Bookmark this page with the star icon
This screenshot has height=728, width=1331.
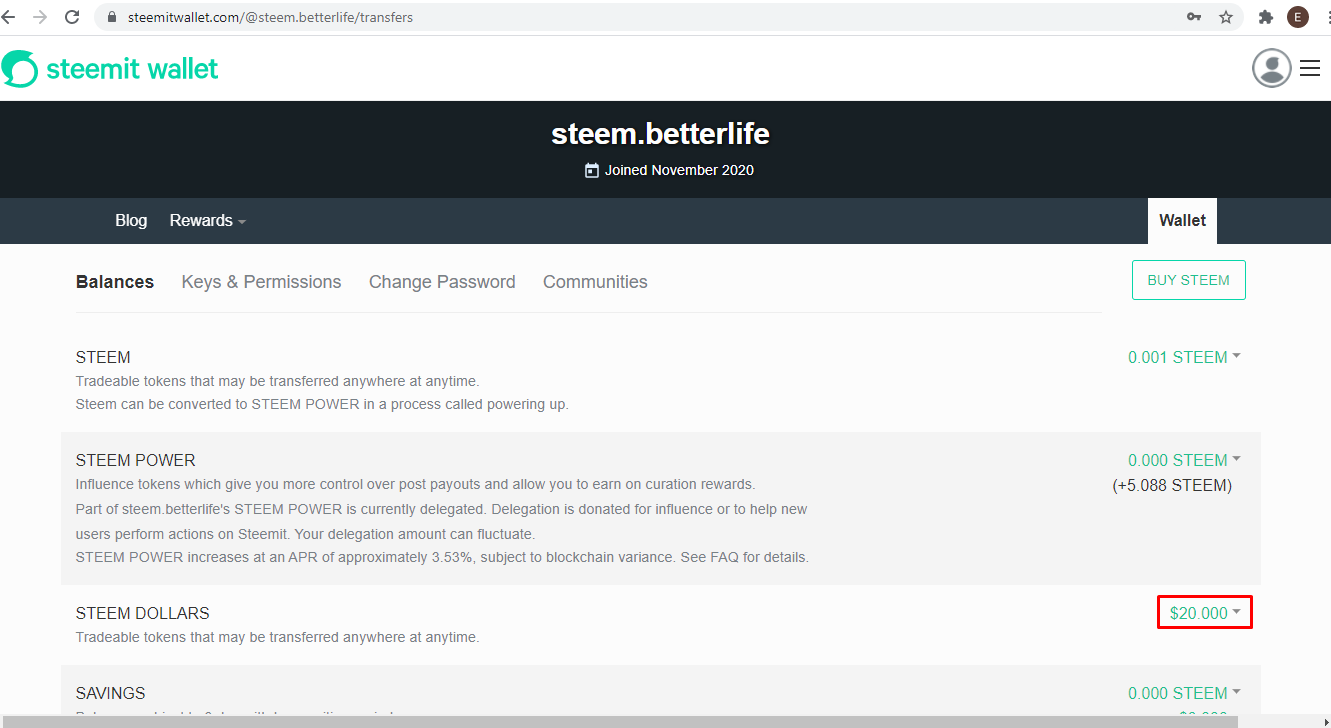coord(1225,17)
